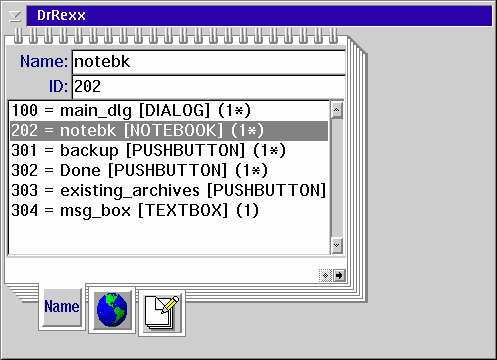Select the 302 = Done PUSHBUTTON entry
This screenshot has height=360, width=497.
pos(169,170)
